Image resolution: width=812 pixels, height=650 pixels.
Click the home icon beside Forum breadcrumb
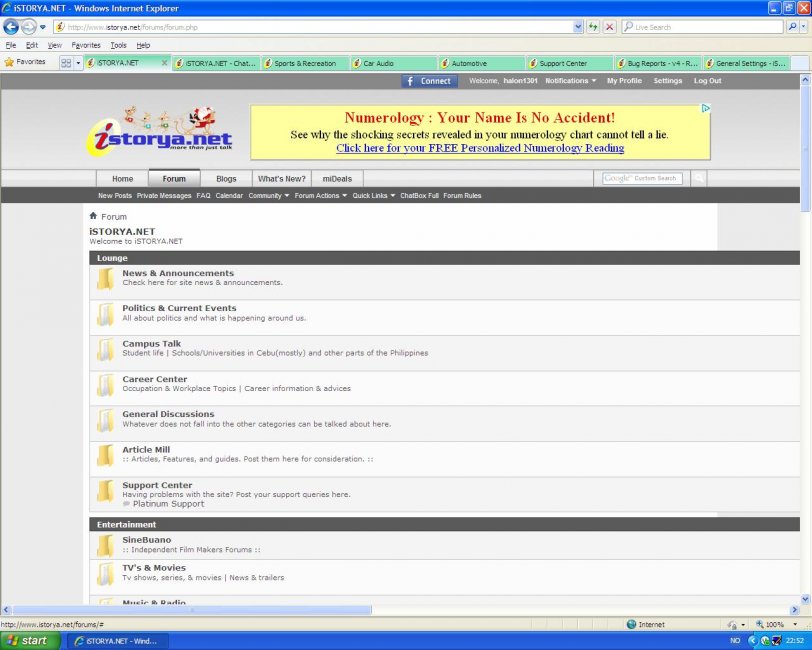pyautogui.click(x=93, y=216)
